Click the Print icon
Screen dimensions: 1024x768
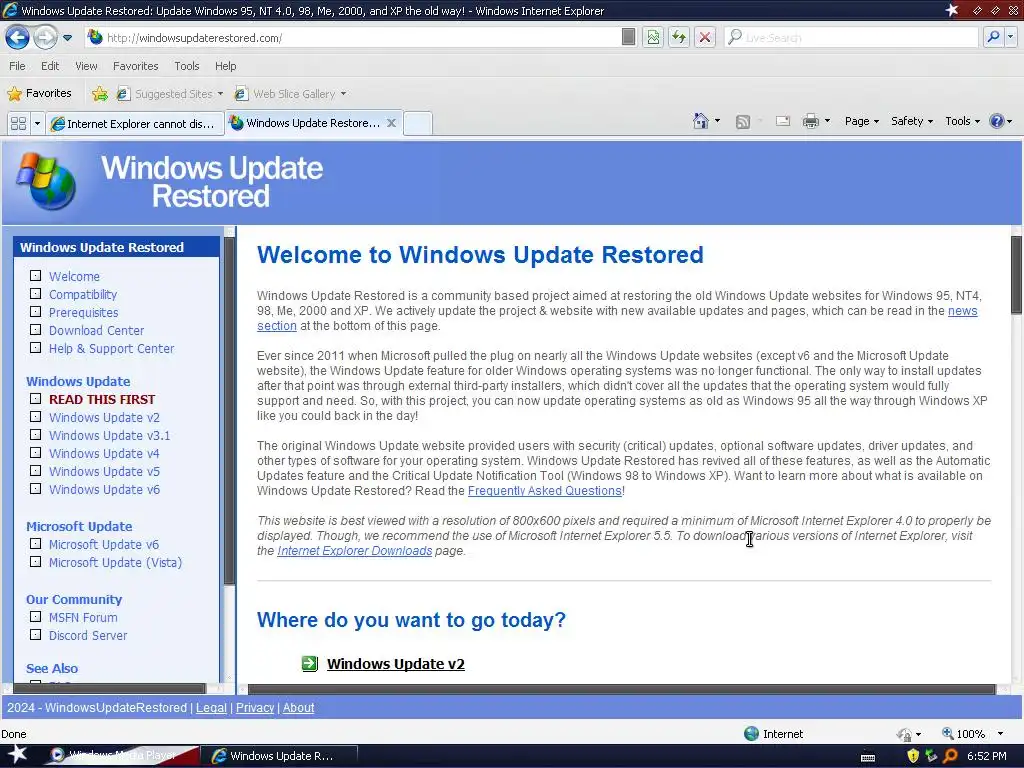pyautogui.click(x=810, y=121)
